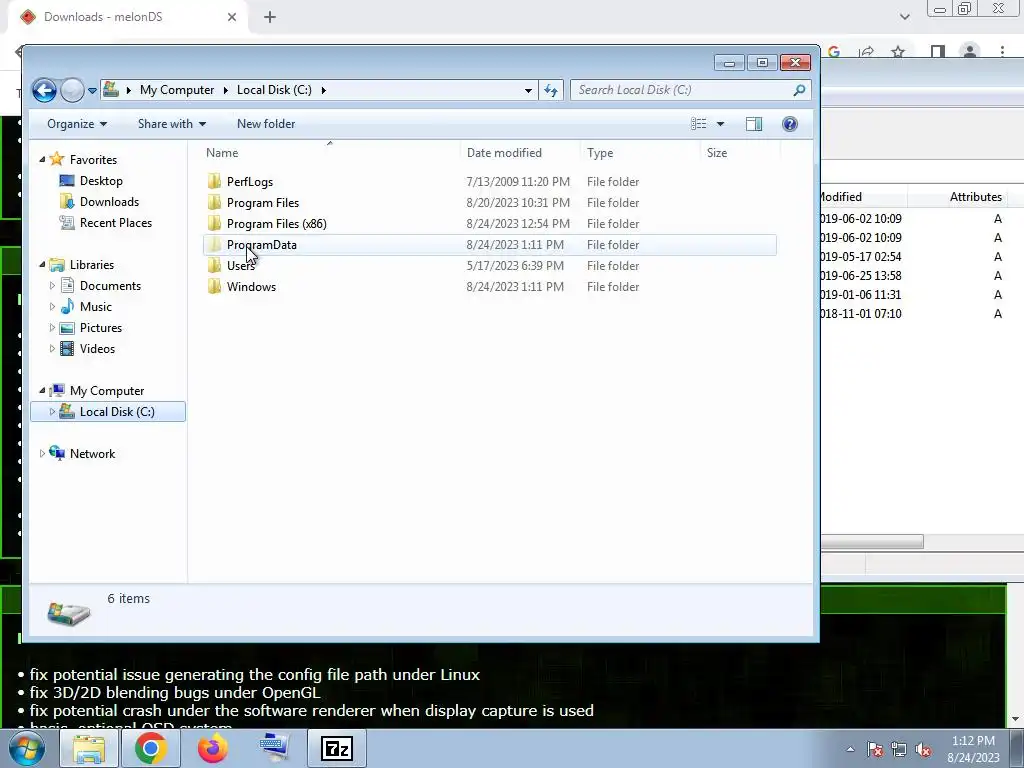Viewport: 1024px width, 768px height.
Task: Close the Downloads - melonDS Chrome tab
Action: tap(232, 17)
